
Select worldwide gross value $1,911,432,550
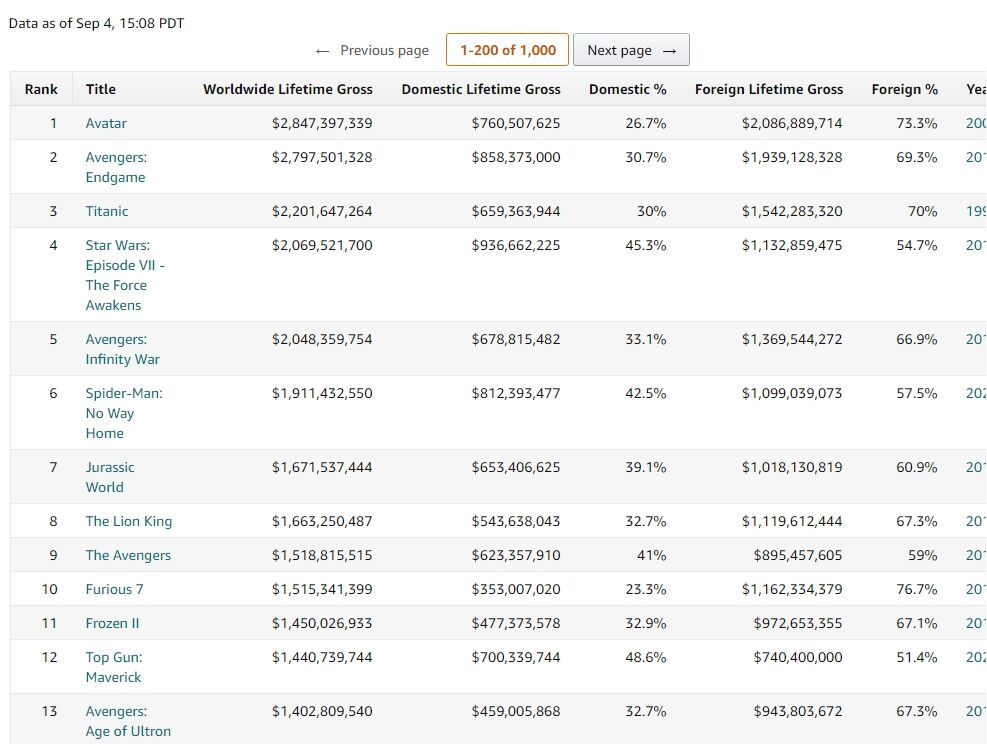coord(322,393)
